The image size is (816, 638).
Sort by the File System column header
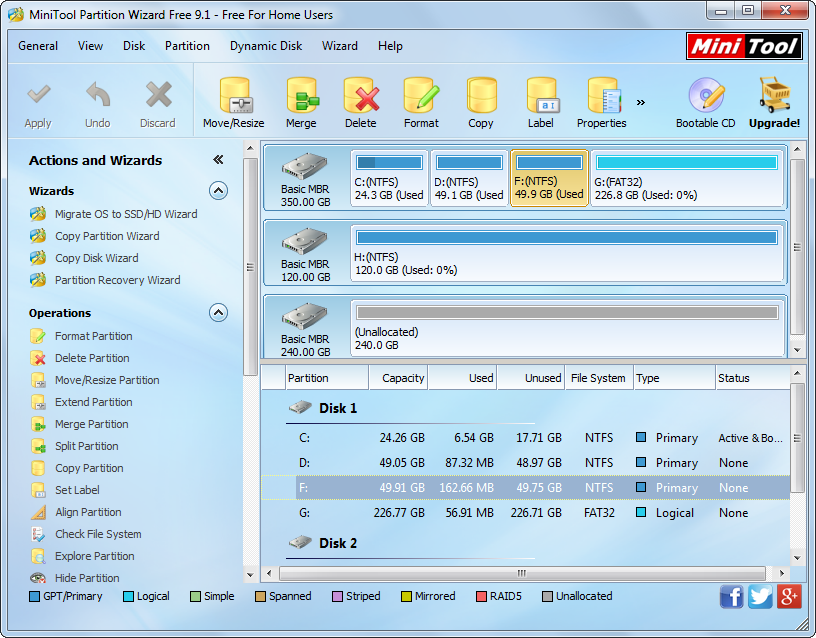pos(598,378)
